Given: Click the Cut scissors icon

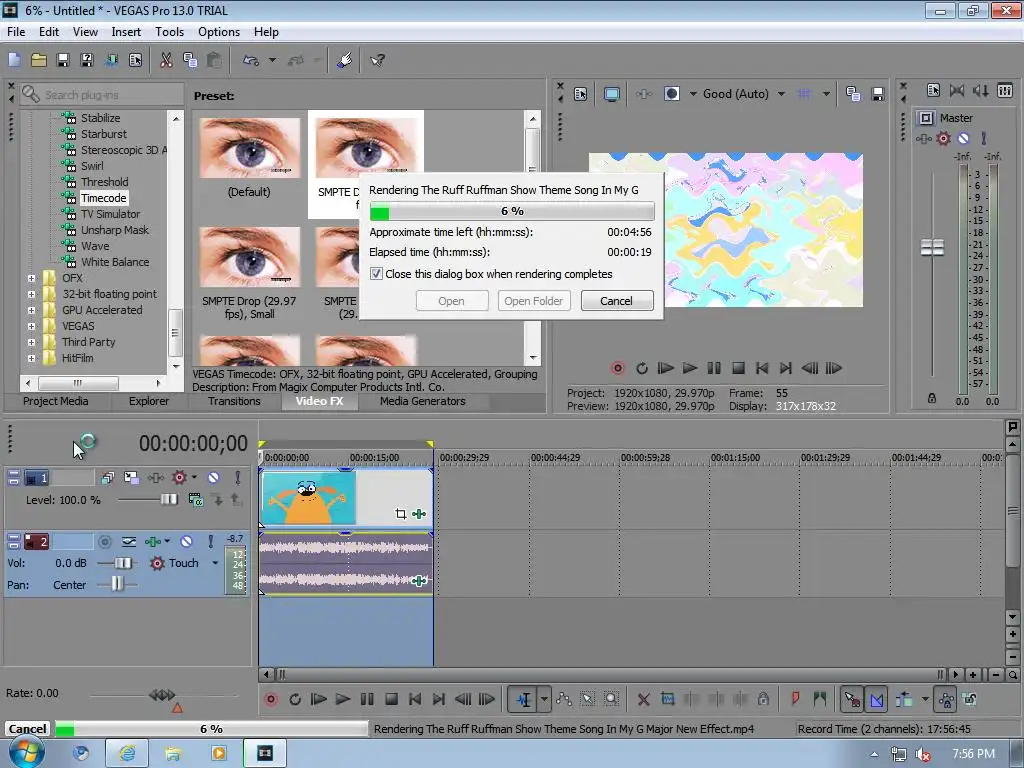Looking at the screenshot, I should point(167,61).
